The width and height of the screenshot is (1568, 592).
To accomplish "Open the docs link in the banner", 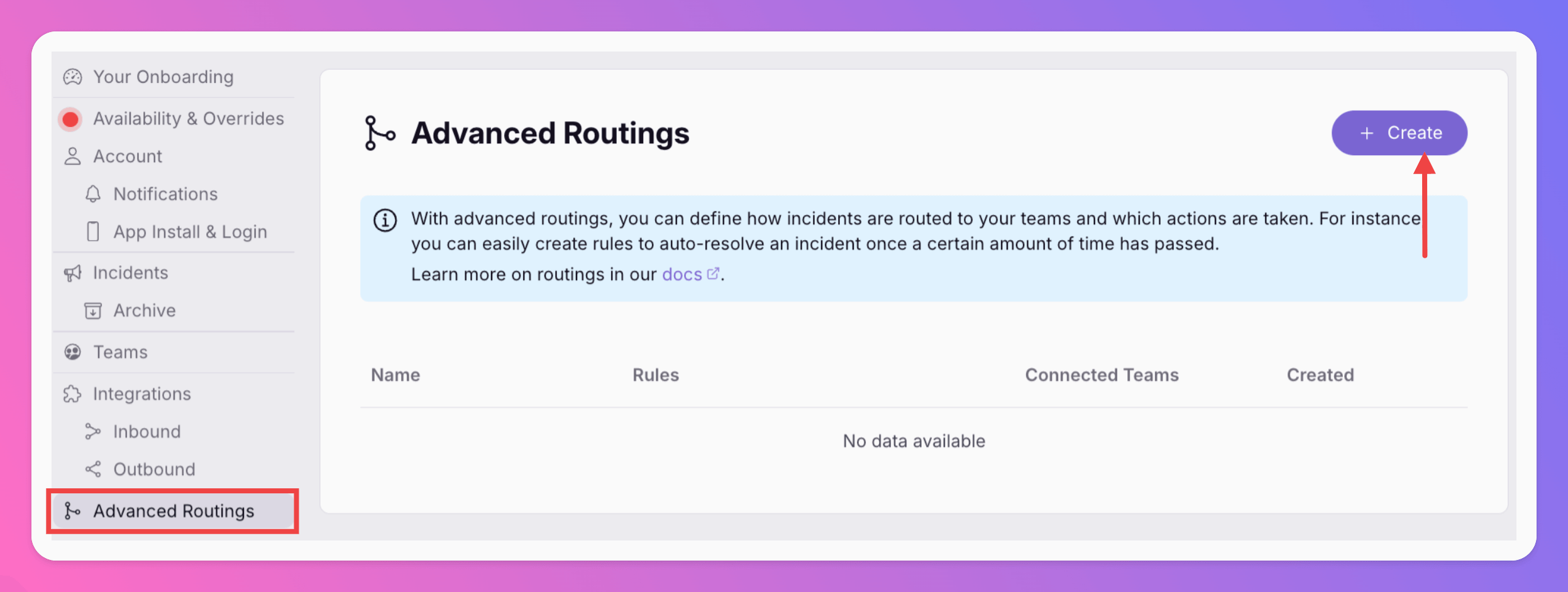I will [x=683, y=274].
